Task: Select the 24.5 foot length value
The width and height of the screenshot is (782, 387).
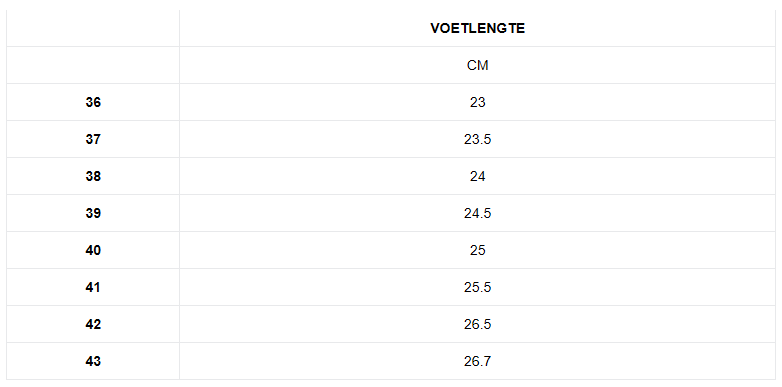Action: point(477,213)
